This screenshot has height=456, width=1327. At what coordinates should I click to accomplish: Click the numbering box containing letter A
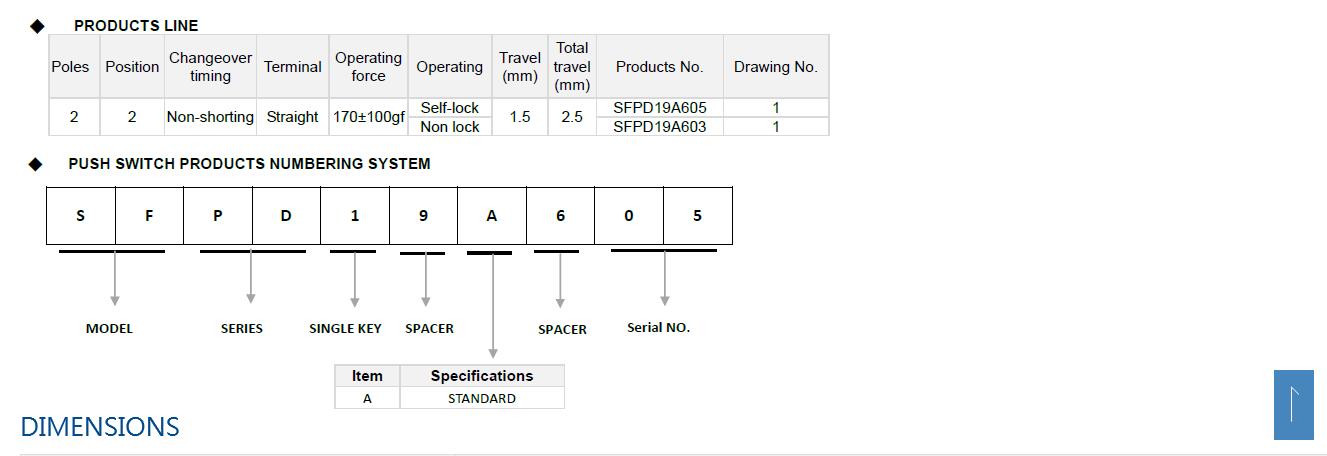492,216
